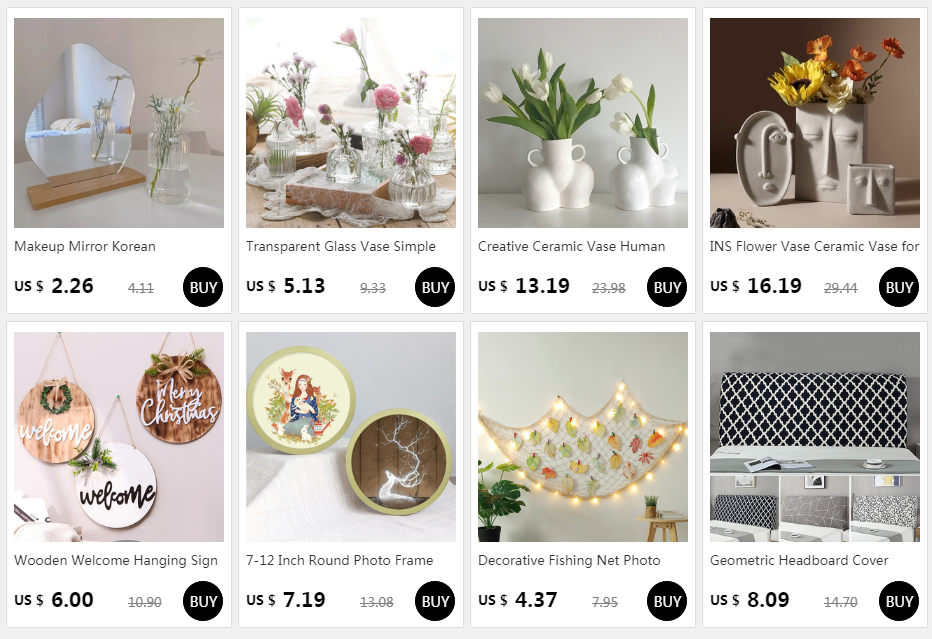Follow the 'Creative Ceramic Vase Human' title link
The height and width of the screenshot is (639, 932).
point(571,246)
